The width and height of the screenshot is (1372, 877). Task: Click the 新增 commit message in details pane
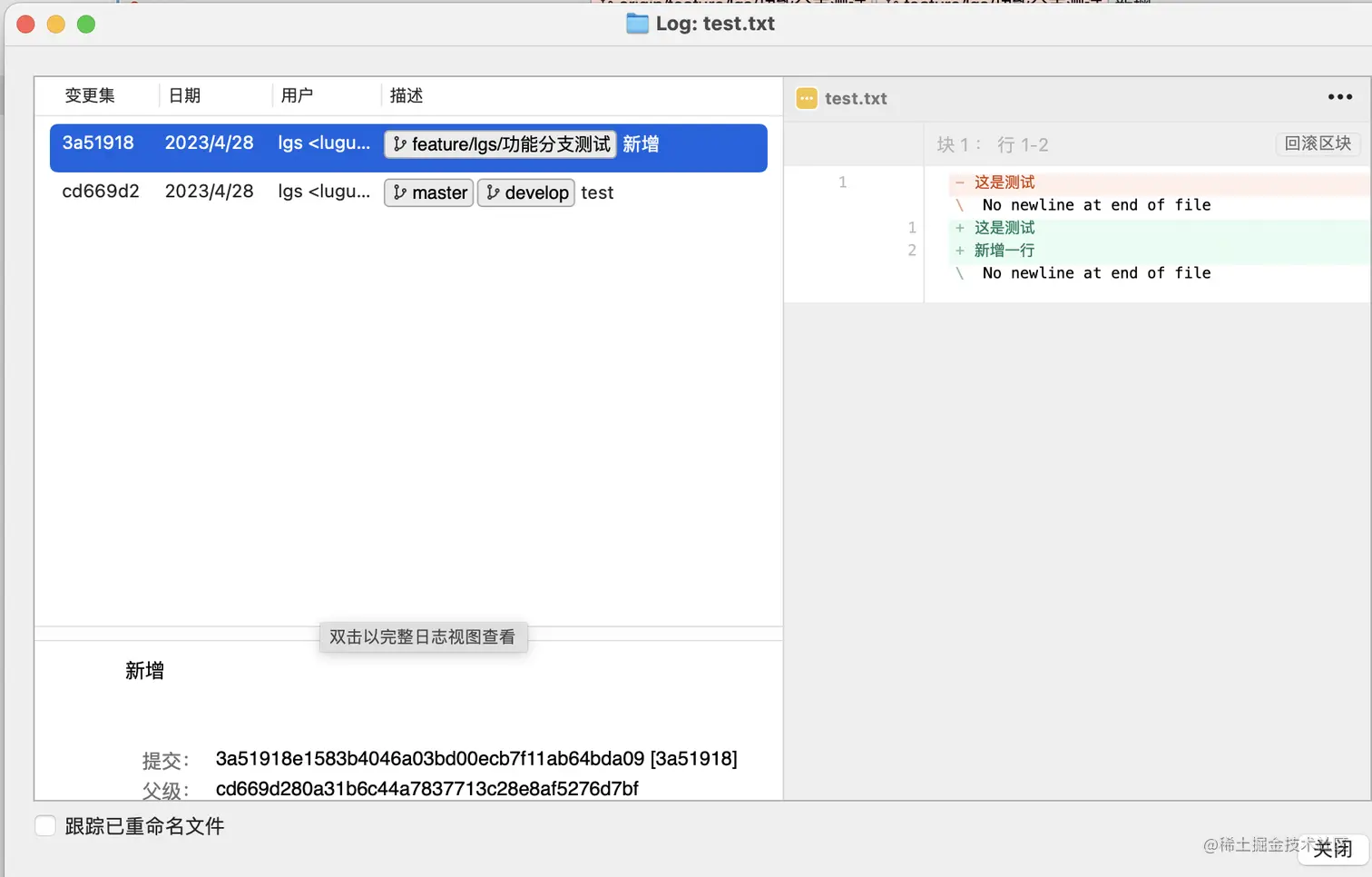pos(144,671)
